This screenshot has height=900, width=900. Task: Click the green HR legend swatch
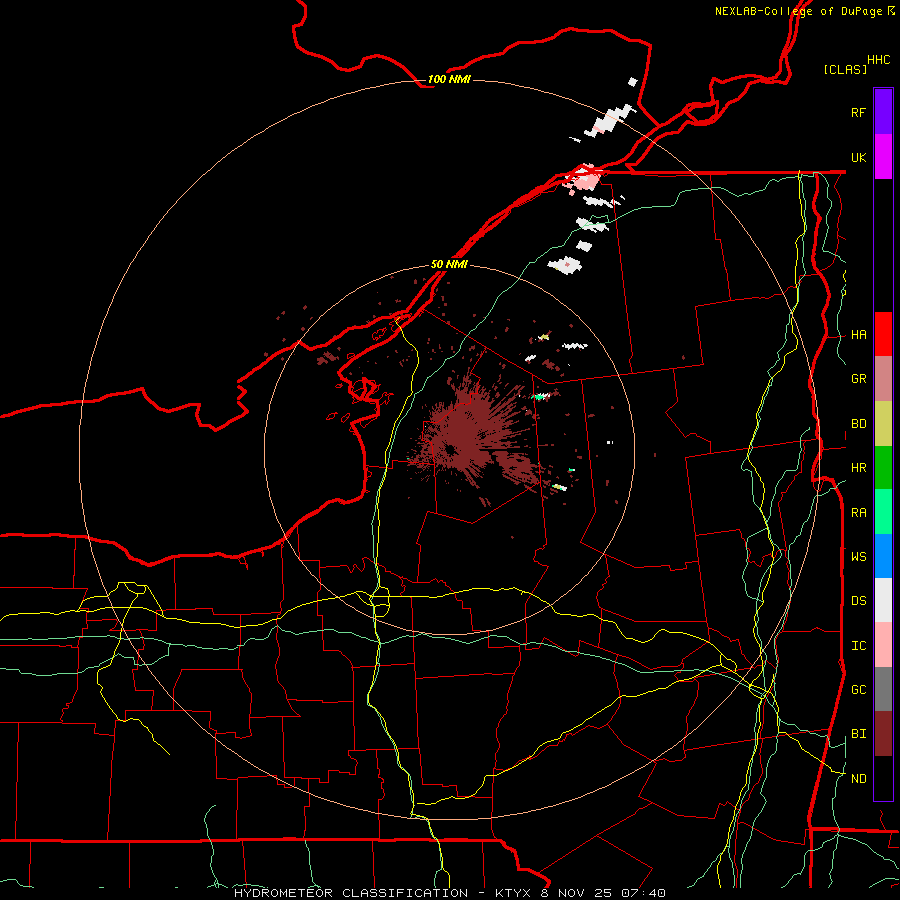(x=883, y=468)
